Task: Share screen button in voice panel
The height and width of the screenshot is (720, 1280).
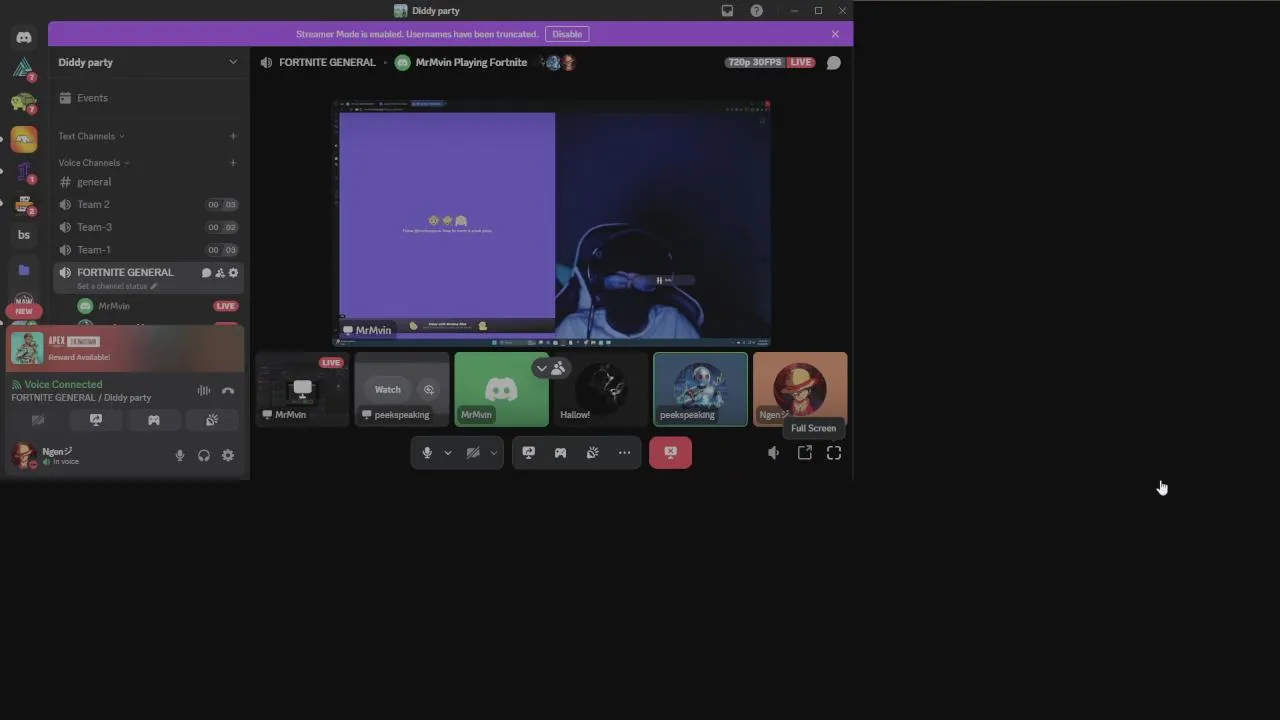Action: click(x=96, y=421)
